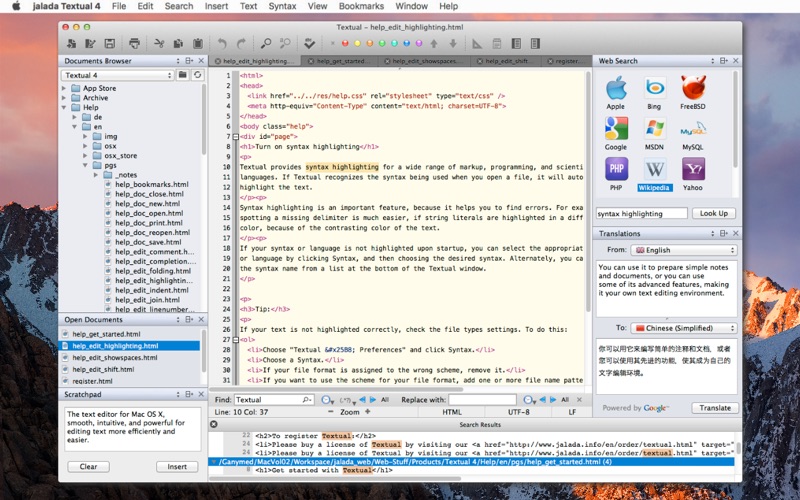Open the To Chinese (Simplified) dropdown
Screen dimensions: 800x500
[x=684, y=328]
